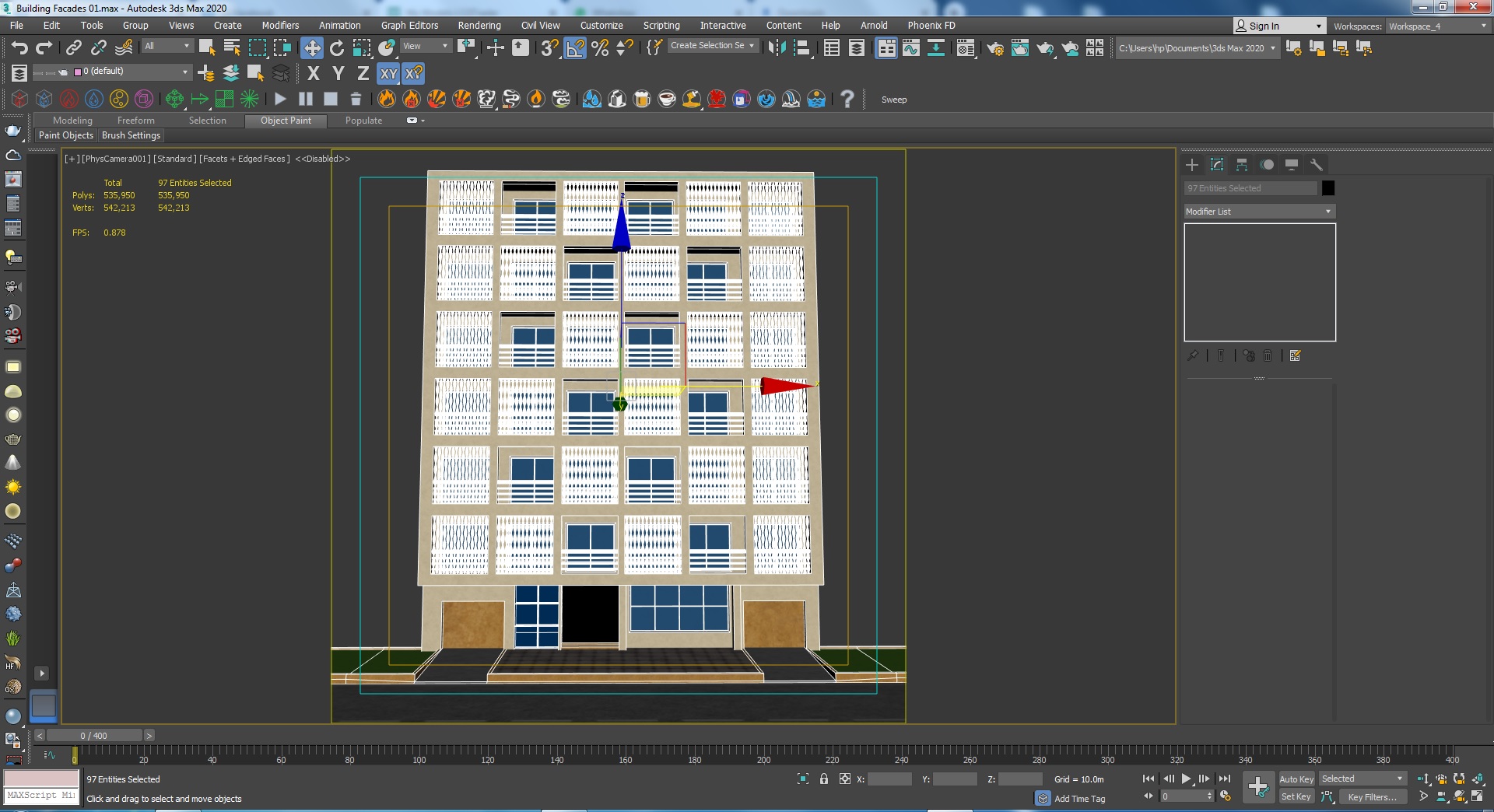Screen dimensions: 1494x812
Task: Click the Undo arrow icon
Action: (19, 48)
